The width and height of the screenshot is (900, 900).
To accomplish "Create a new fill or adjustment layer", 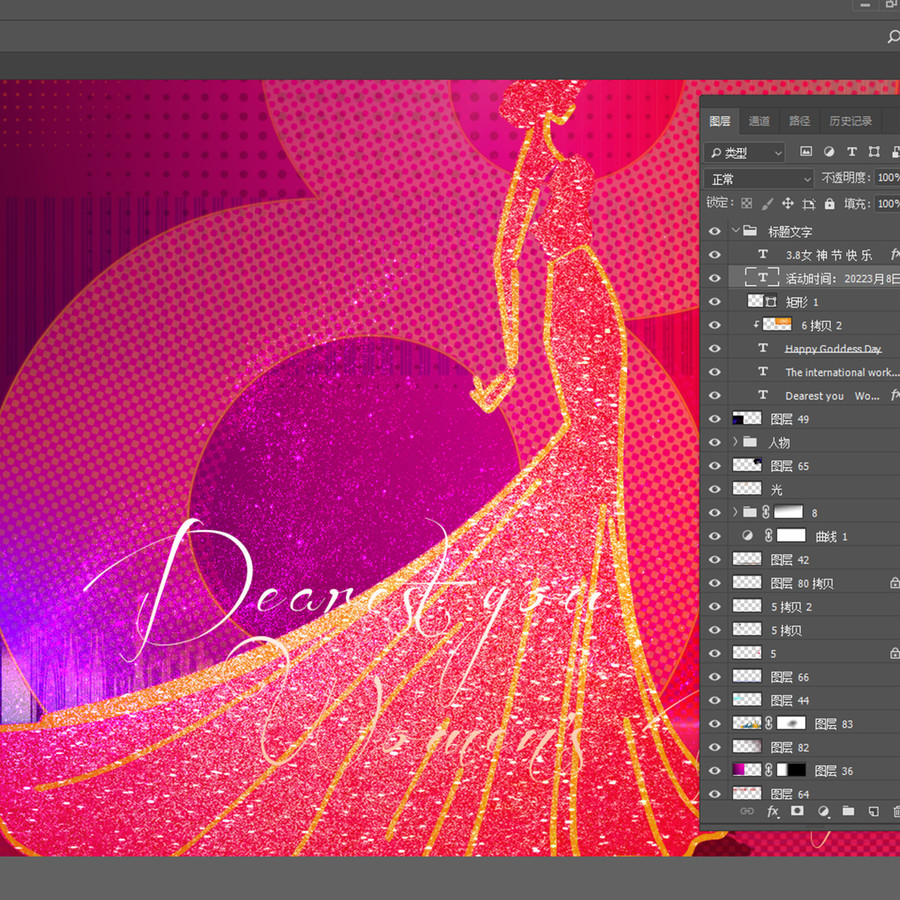I will pos(823,811).
